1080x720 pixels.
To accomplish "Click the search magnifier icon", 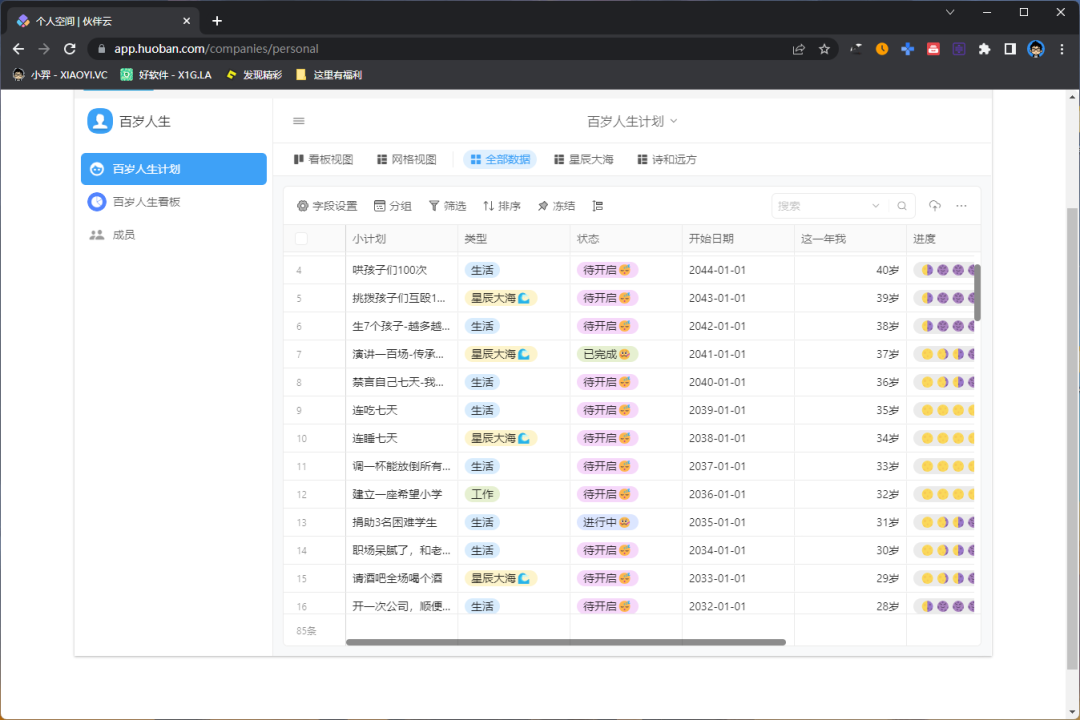I will [x=901, y=205].
